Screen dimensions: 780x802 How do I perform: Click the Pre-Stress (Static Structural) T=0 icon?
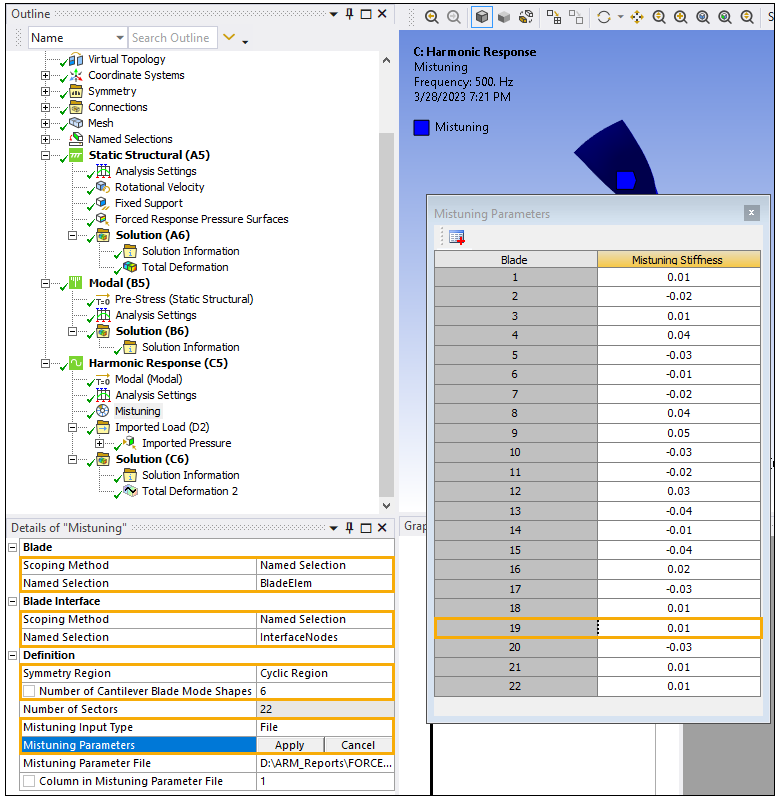pyautogui.click(x=103, y=299)
